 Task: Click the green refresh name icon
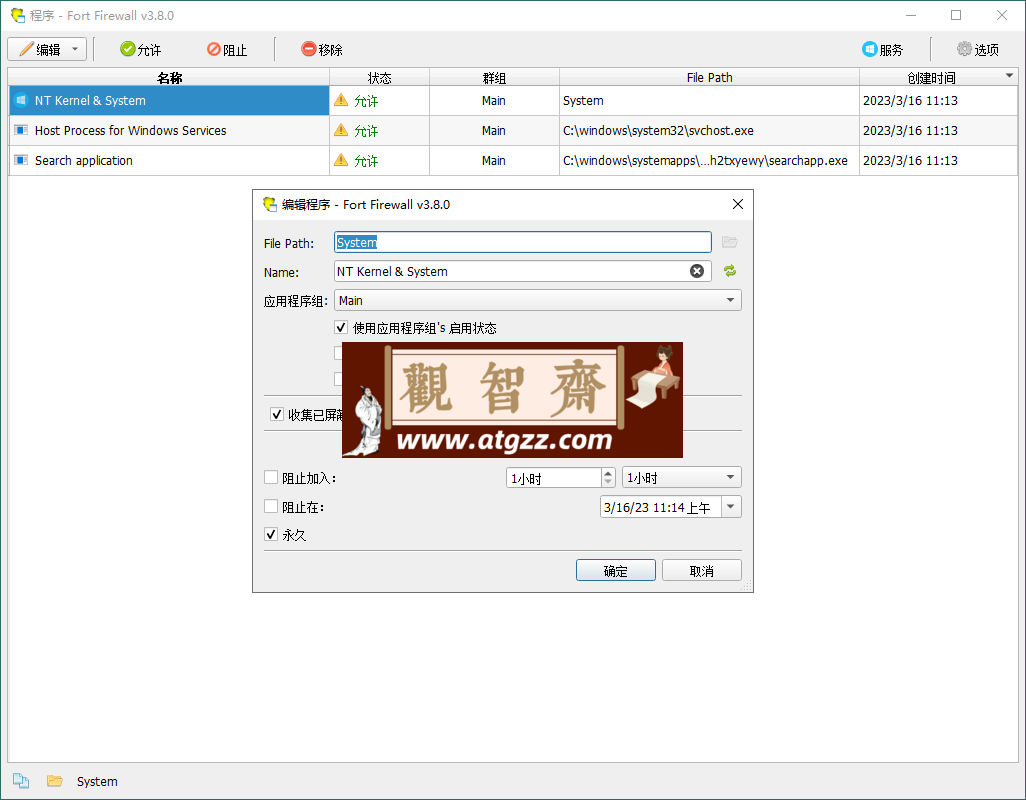click(x=730, y=271)
